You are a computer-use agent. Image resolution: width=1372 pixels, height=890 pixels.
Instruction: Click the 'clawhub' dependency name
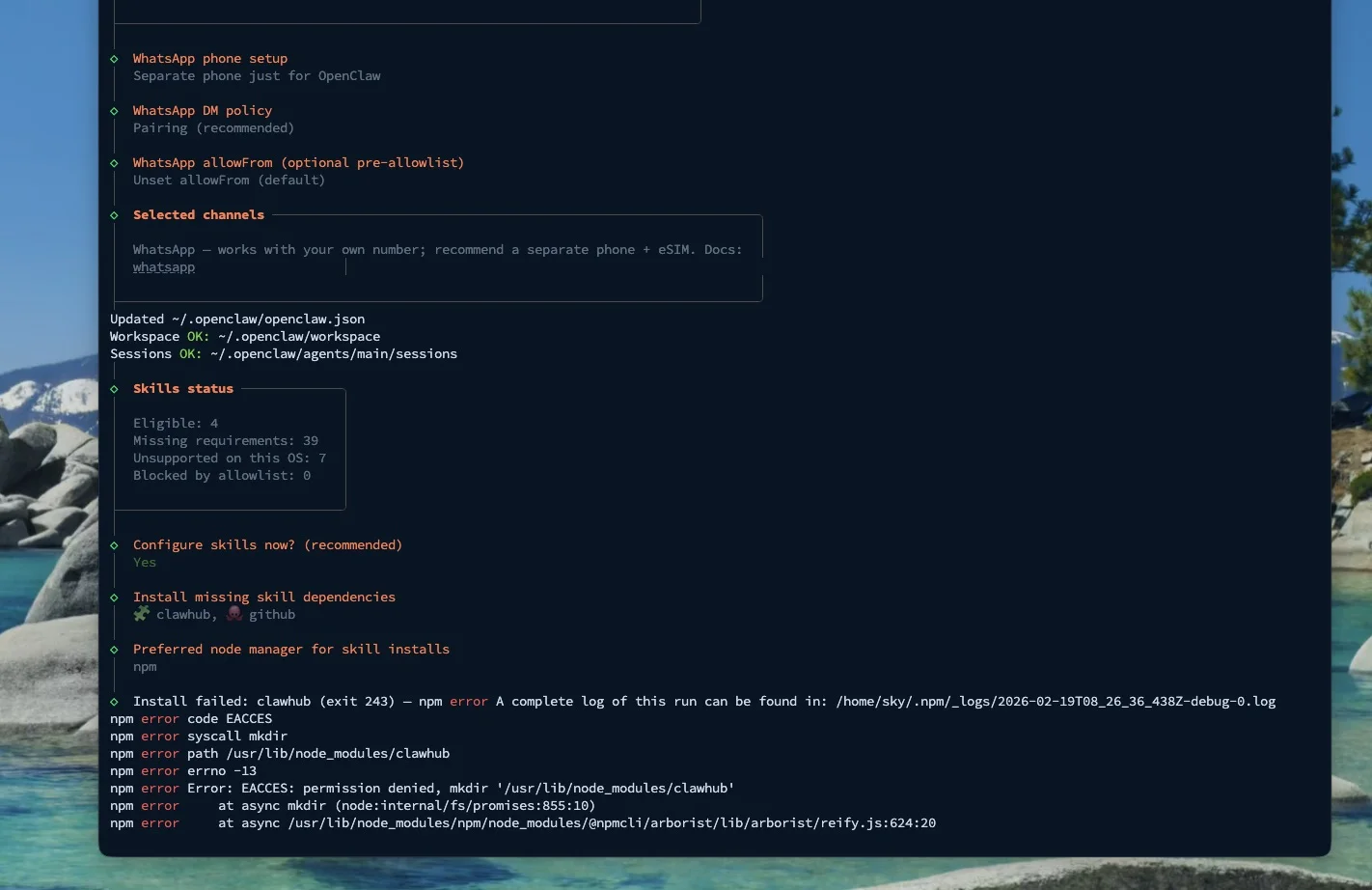[x=183, y=615]
